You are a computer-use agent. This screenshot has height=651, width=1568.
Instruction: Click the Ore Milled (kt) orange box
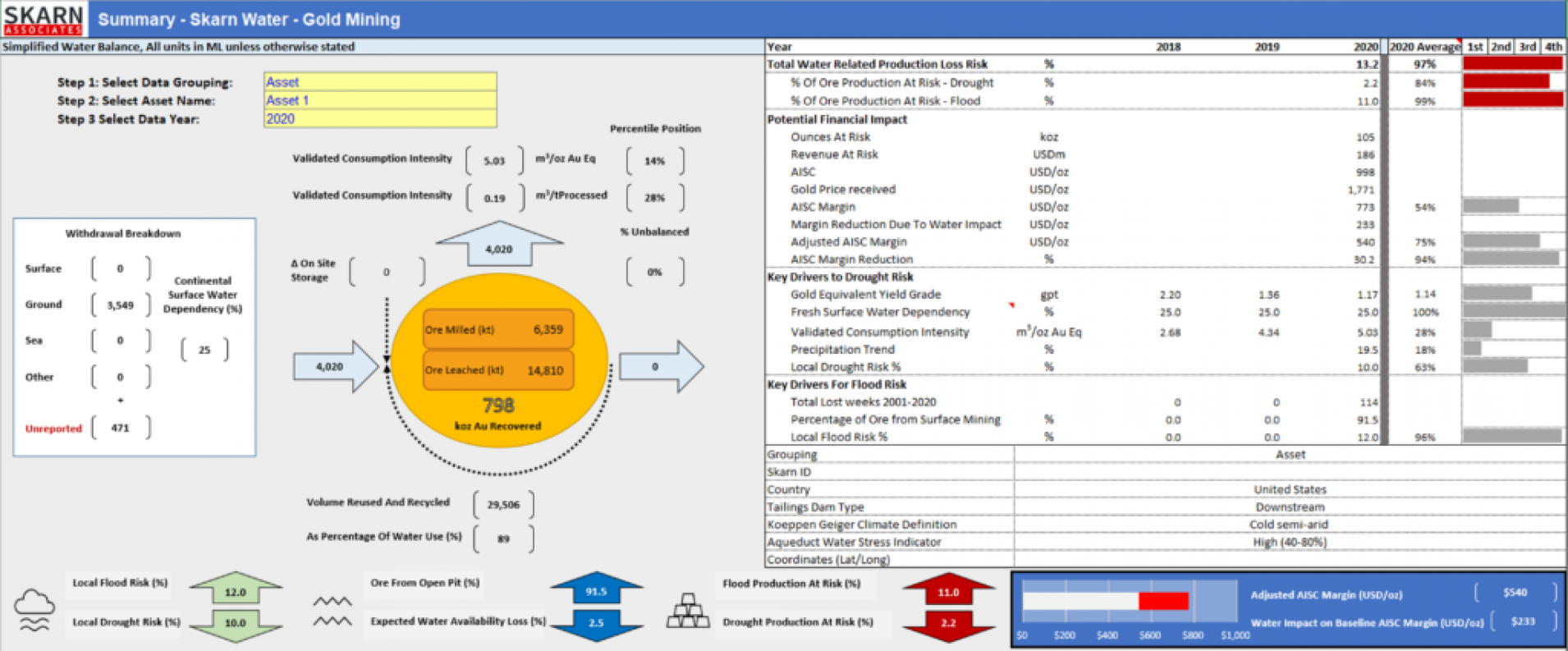click(x=497, y=329)
